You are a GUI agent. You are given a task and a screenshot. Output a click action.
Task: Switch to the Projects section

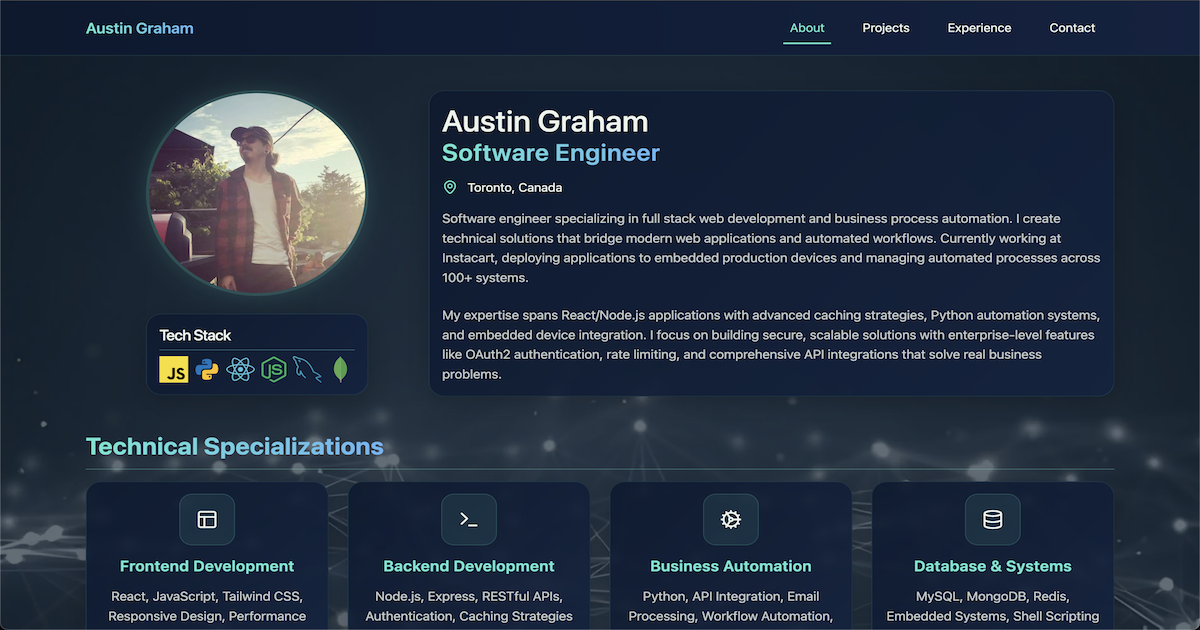tap(885, 28)
